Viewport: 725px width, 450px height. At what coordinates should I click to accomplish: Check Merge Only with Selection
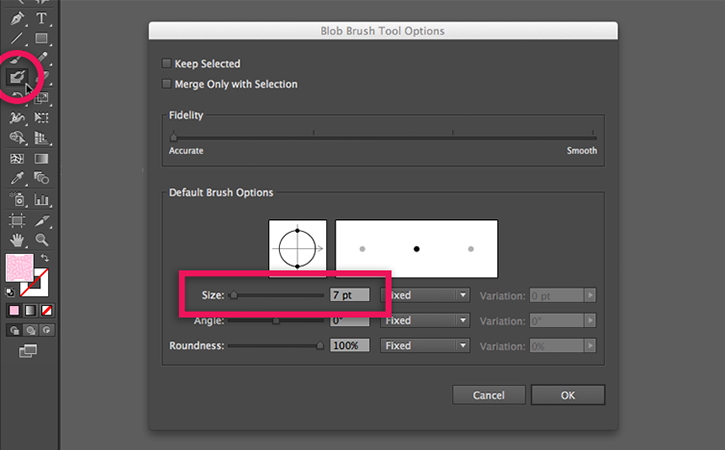coord(166,84)
